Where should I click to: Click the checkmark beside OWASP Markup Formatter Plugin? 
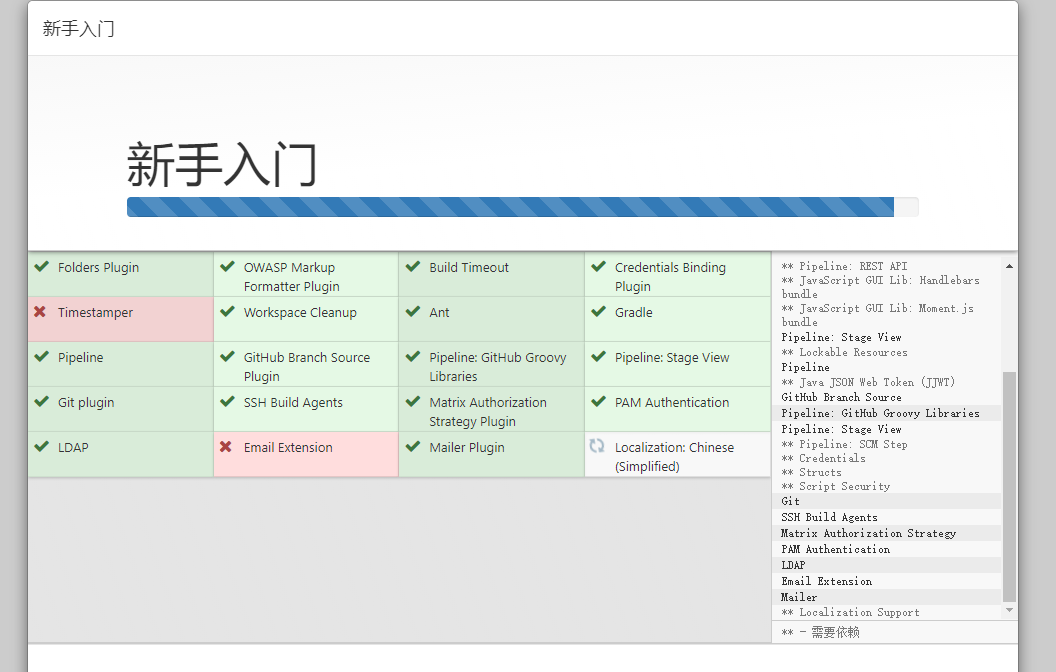[228, 267]
